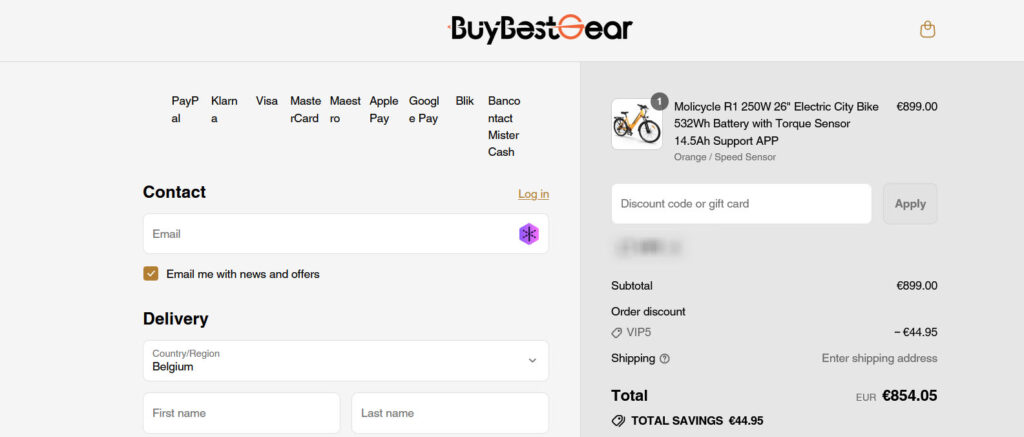This screenshot has height=437, width=1024.
Task: Click the First name field
Action: (x=241, y=413)
